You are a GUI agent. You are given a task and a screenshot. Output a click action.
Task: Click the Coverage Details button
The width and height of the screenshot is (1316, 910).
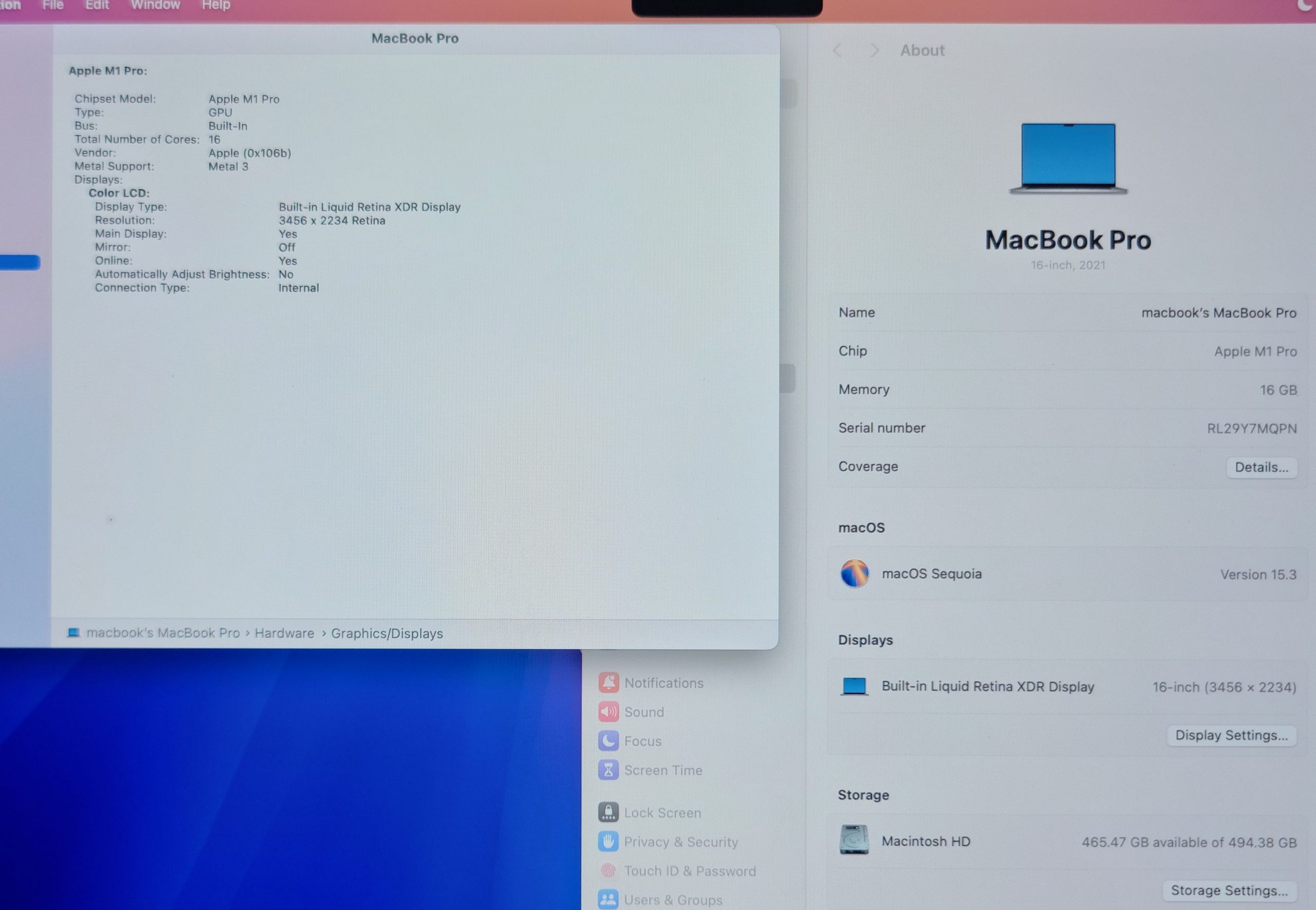click(x=1261, y=468)
